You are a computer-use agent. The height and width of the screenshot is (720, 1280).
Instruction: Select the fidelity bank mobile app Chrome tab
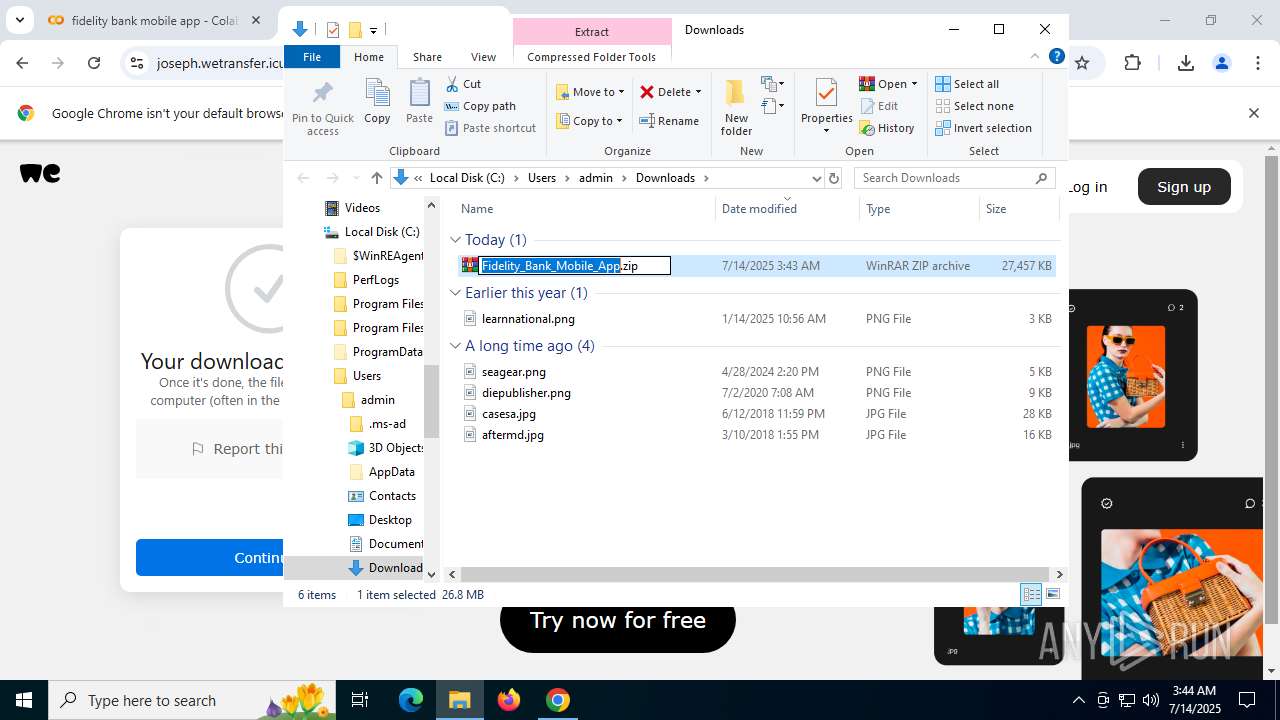155,20
